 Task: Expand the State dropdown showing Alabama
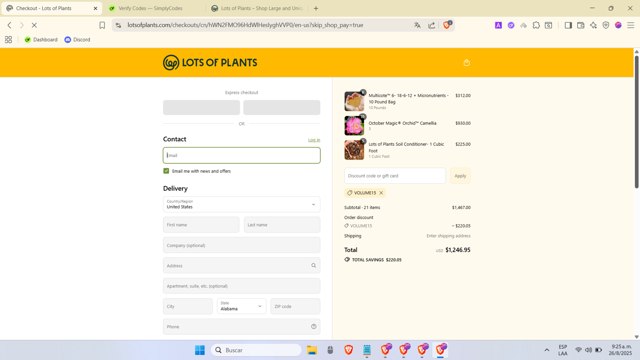click(x=242, y=306)
